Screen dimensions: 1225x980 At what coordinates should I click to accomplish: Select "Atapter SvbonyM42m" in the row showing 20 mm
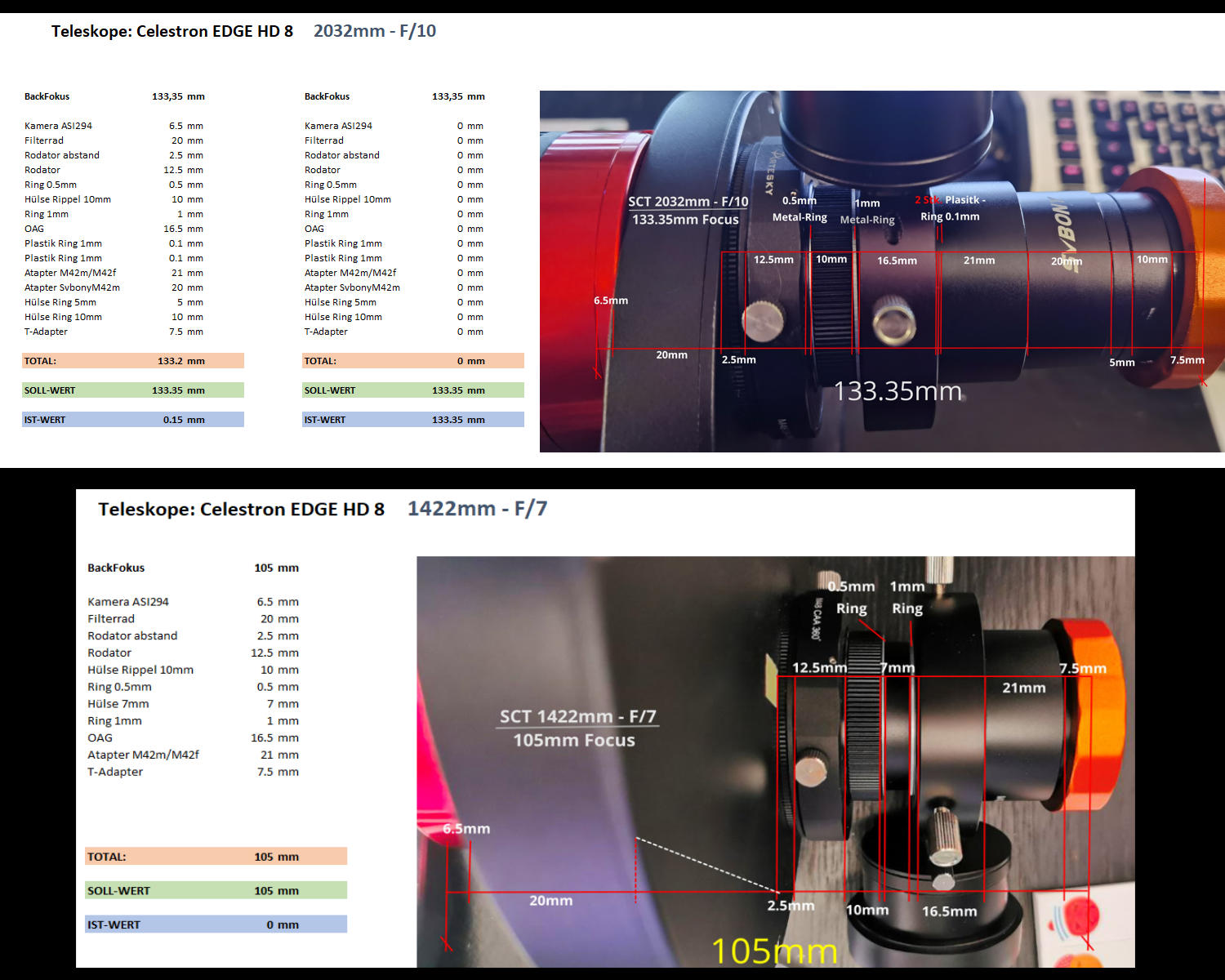tap(72, 287)
